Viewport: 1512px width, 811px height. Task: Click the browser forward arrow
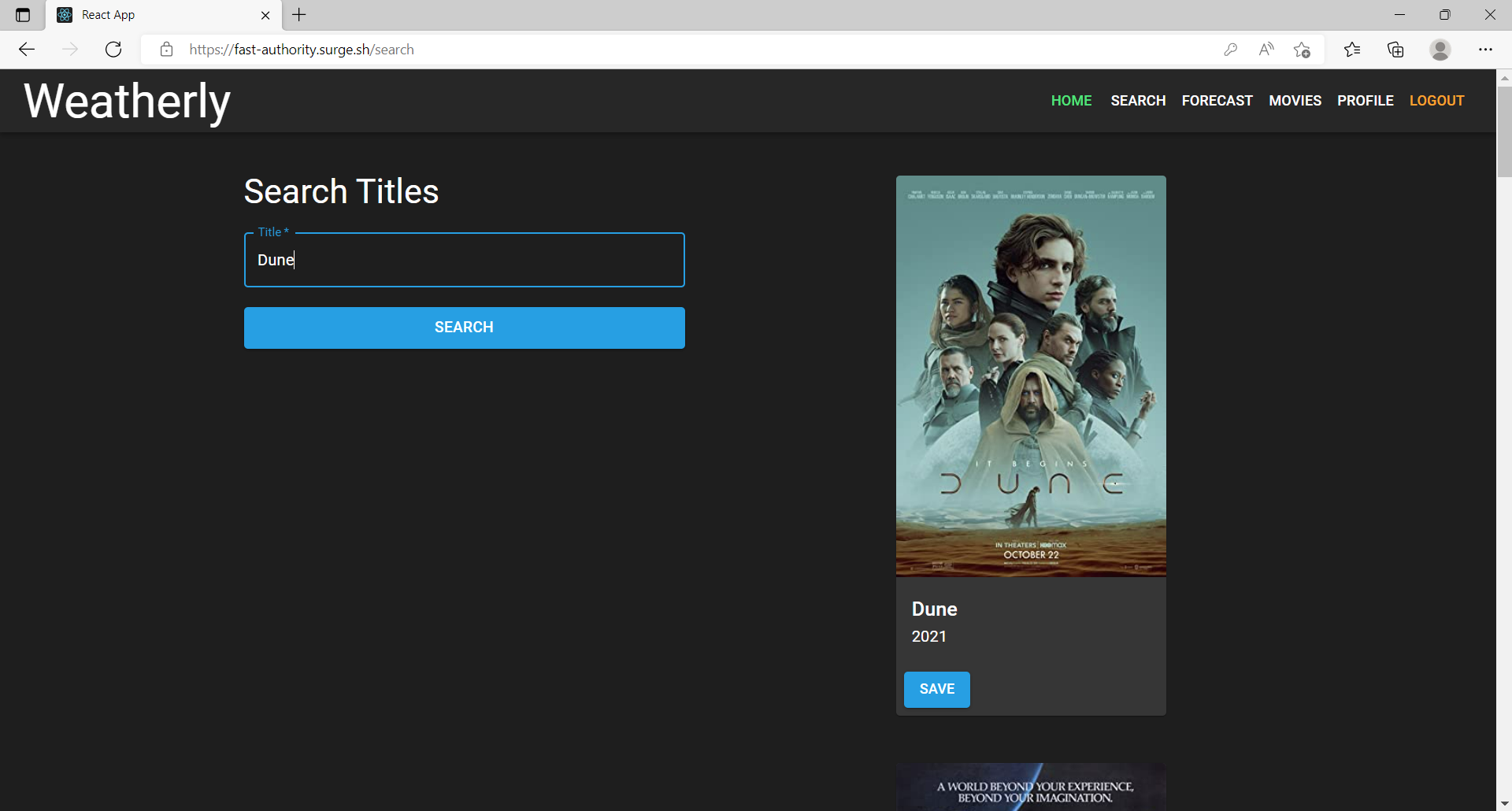tap(70, 50)
